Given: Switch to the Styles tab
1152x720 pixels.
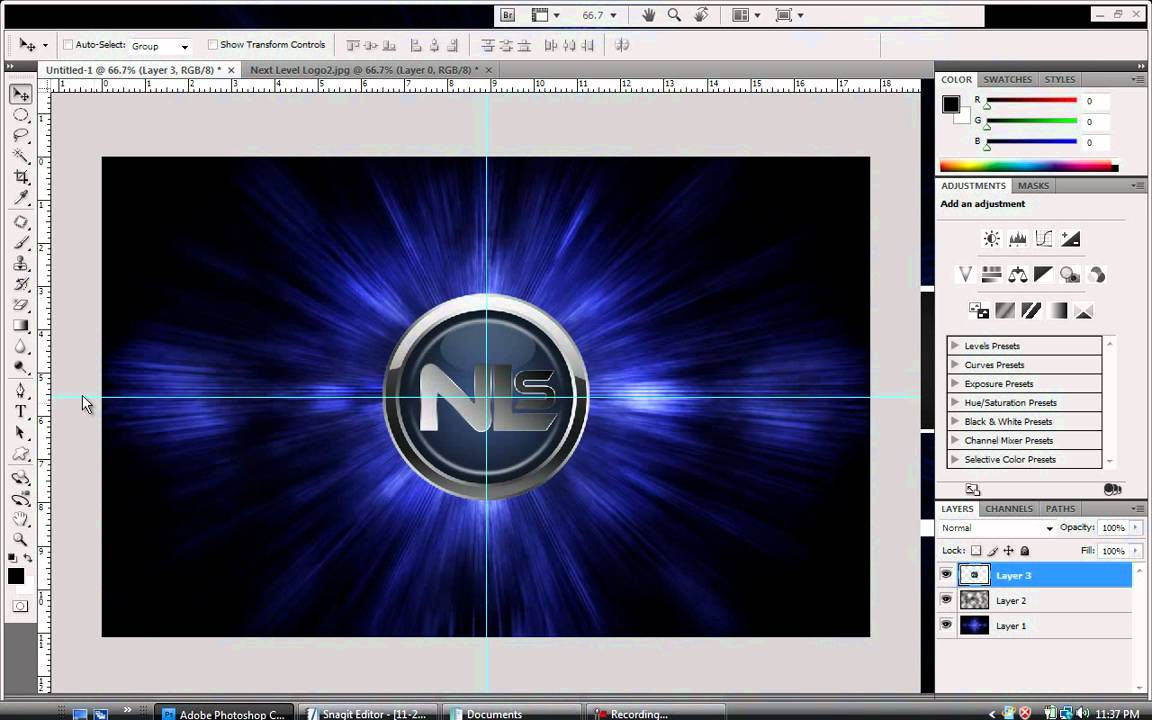Looking at the screenshot, I should coord(1059,79).
